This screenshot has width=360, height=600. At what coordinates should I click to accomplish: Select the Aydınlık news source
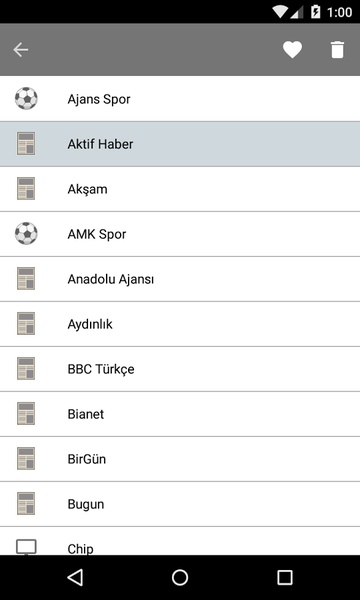(180, 324)
